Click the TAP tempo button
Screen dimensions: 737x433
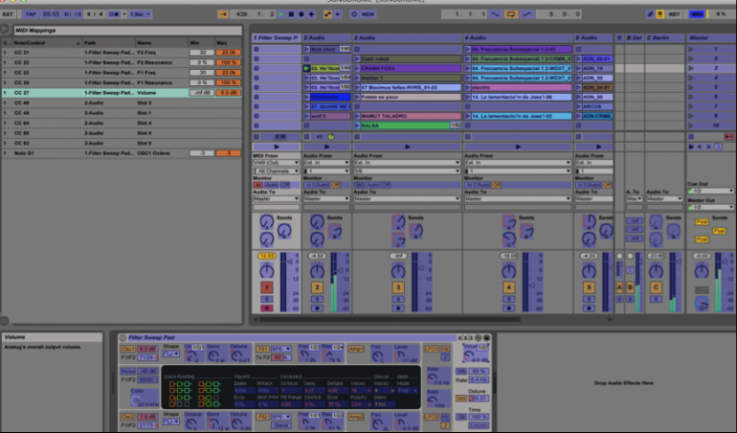point(31,14)
